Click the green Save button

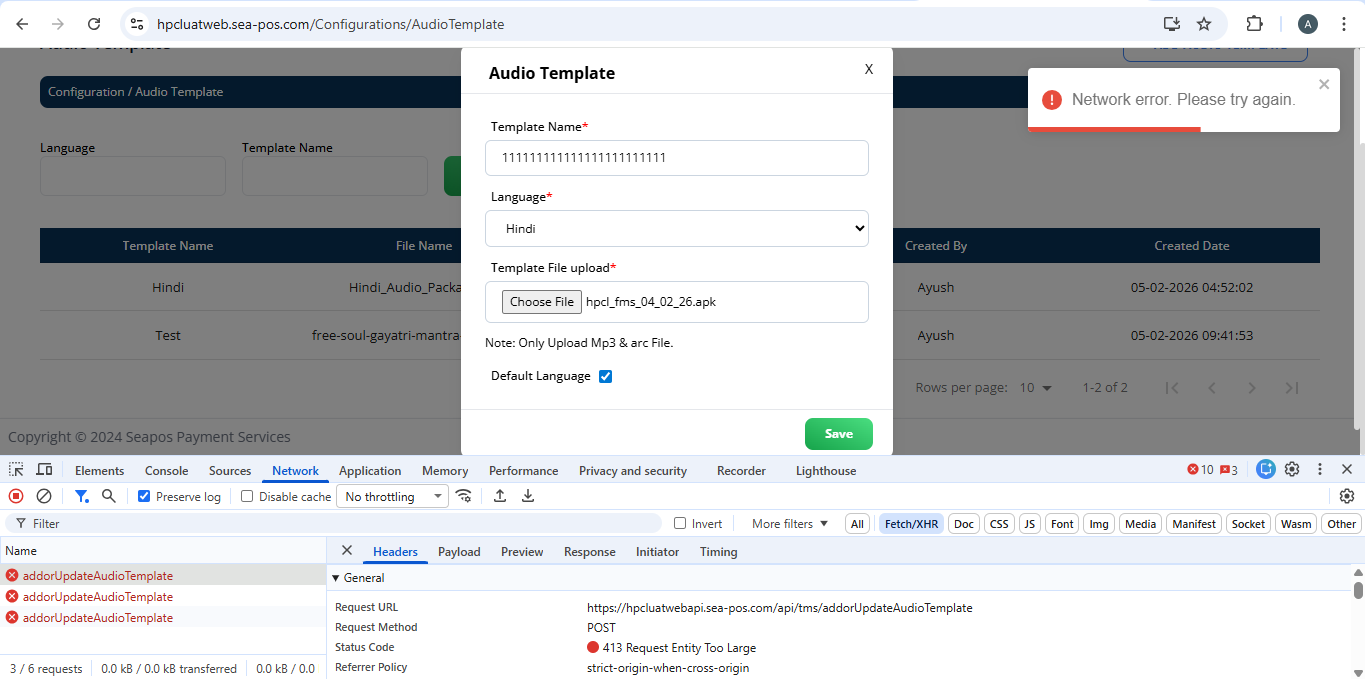click(838, 434)
